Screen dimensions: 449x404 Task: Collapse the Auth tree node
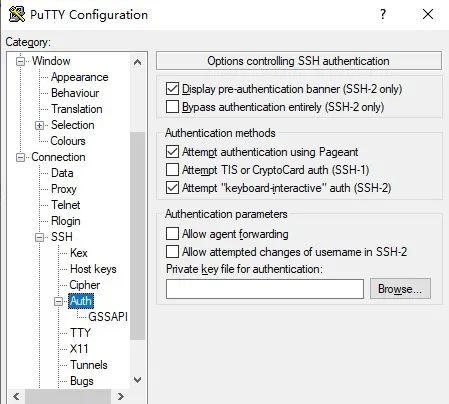58,301
